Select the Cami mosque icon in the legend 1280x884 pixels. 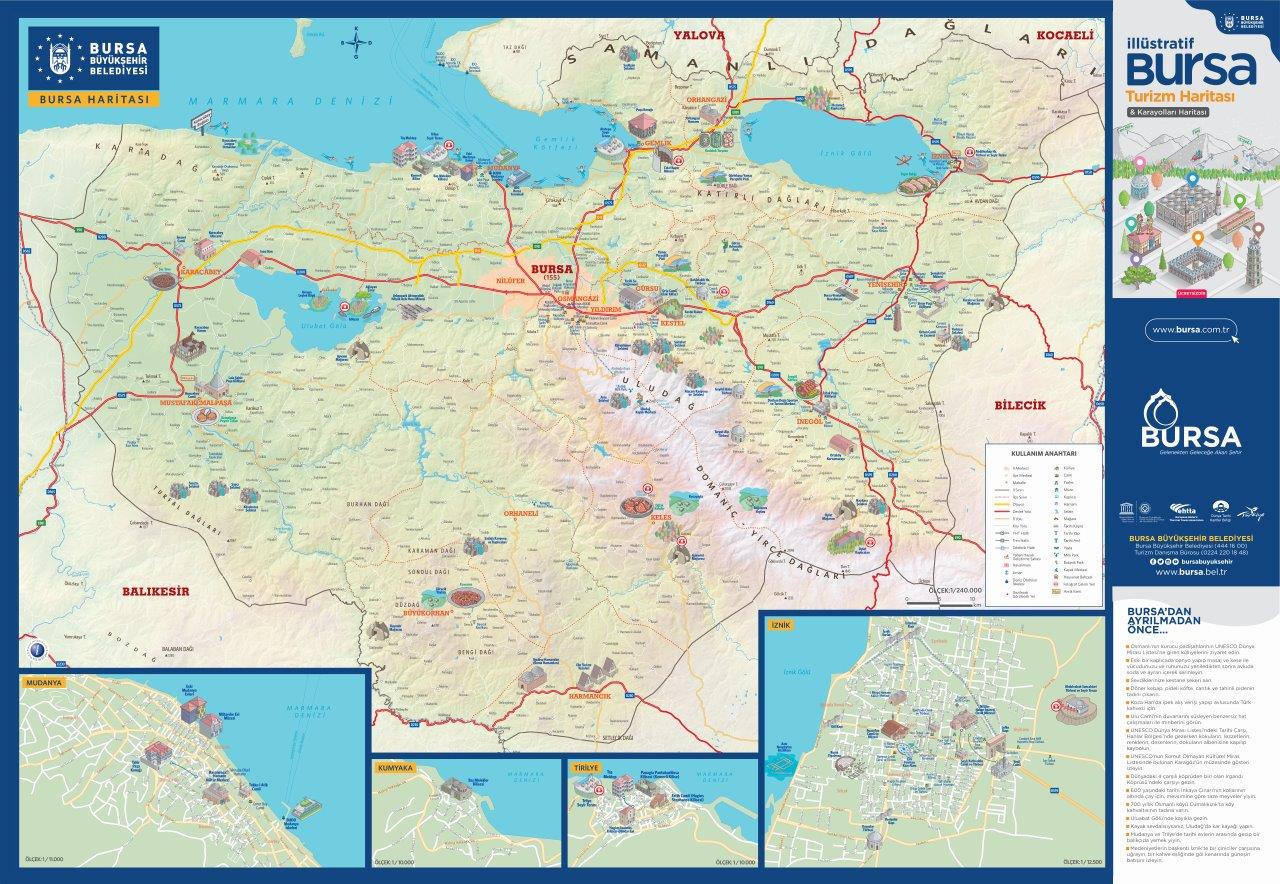click(1057, 475)
